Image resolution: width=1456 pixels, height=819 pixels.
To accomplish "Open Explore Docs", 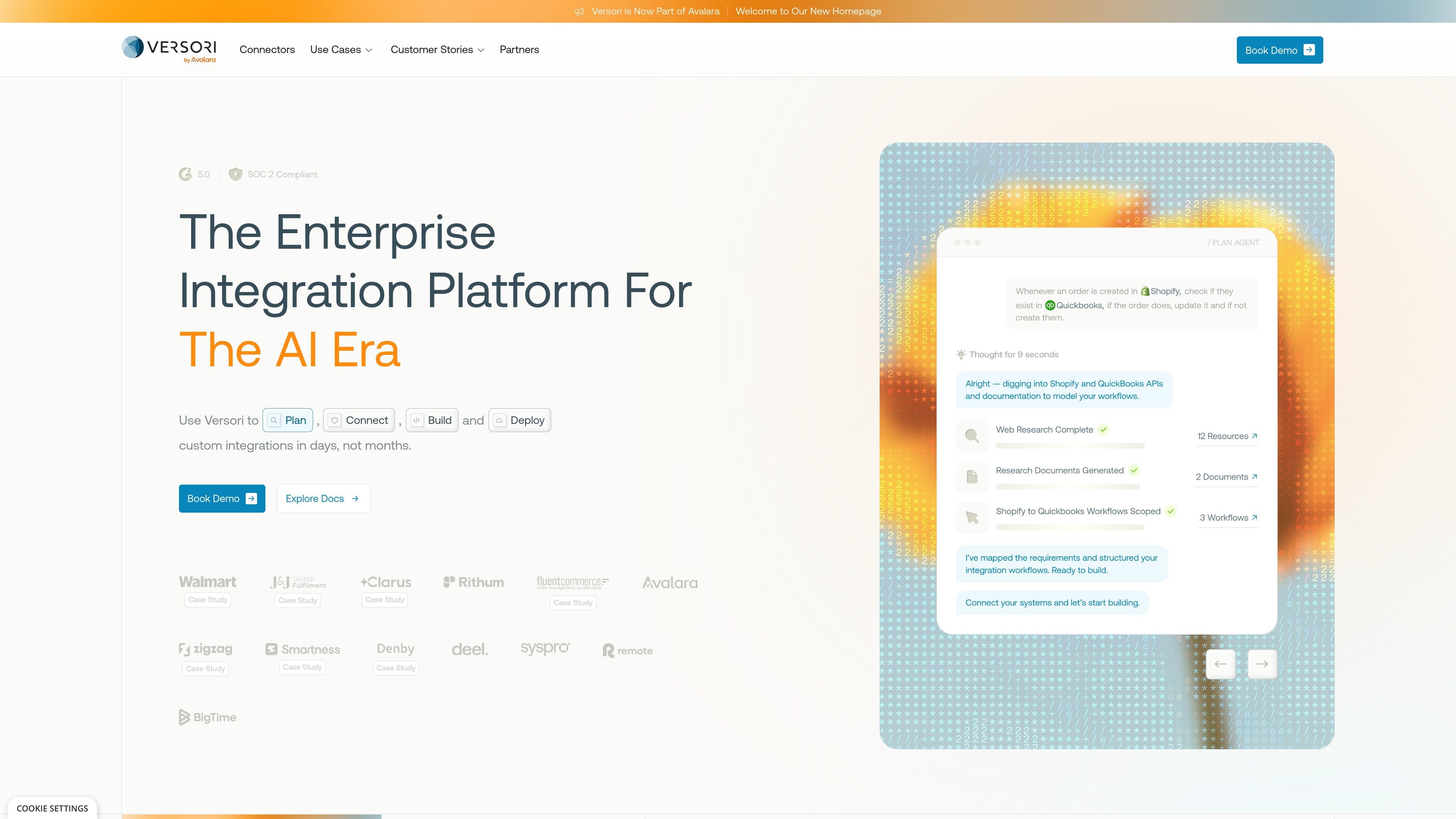I will pos(323,499).
